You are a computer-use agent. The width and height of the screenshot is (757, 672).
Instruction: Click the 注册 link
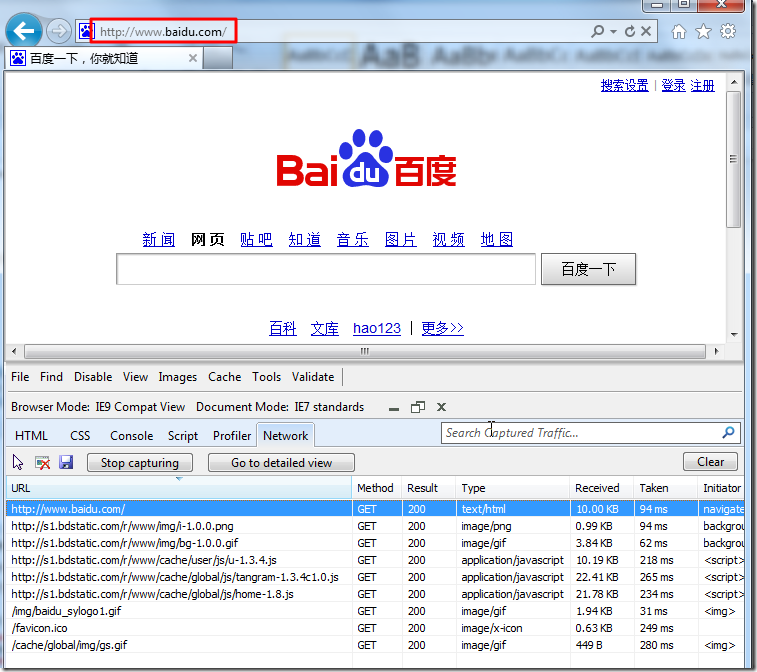click(702, 85)
